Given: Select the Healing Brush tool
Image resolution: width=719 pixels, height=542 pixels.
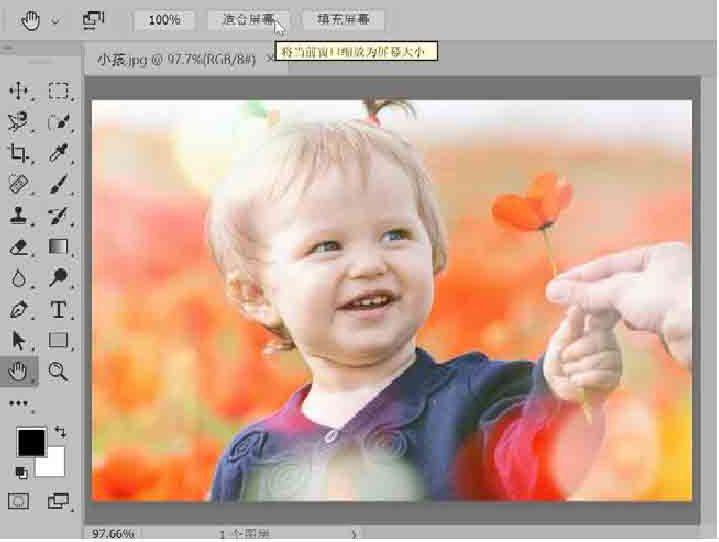Looking at the screenshot, I should point(18,184).
